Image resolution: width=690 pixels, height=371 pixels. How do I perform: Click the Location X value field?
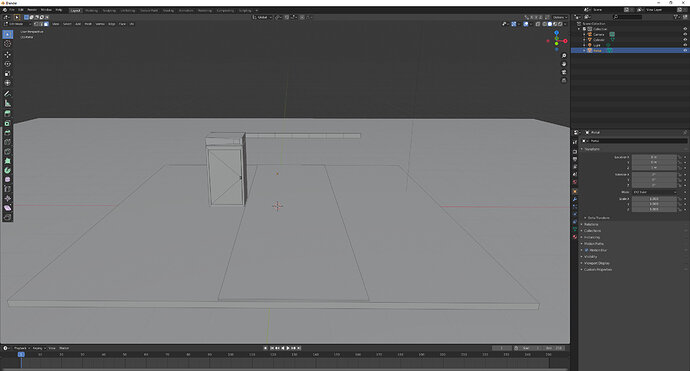[x=654, y=157]
